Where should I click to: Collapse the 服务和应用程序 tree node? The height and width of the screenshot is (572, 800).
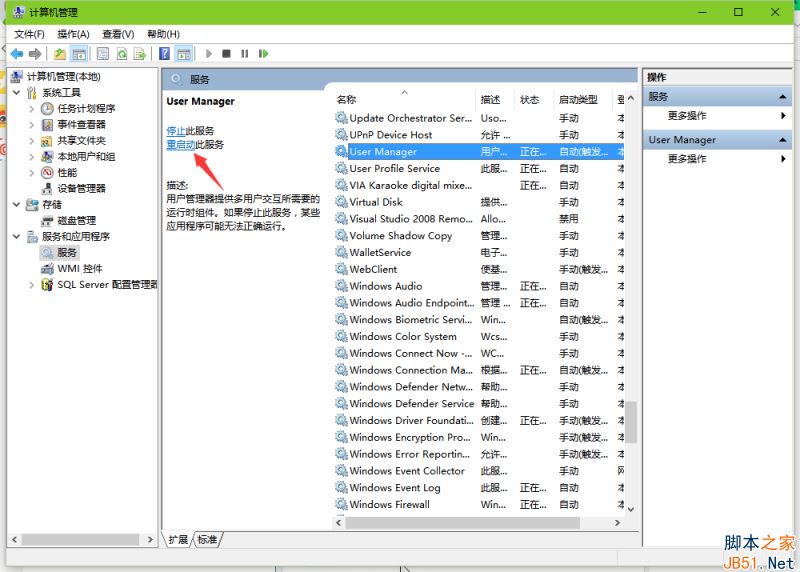(x=16, y=236)
